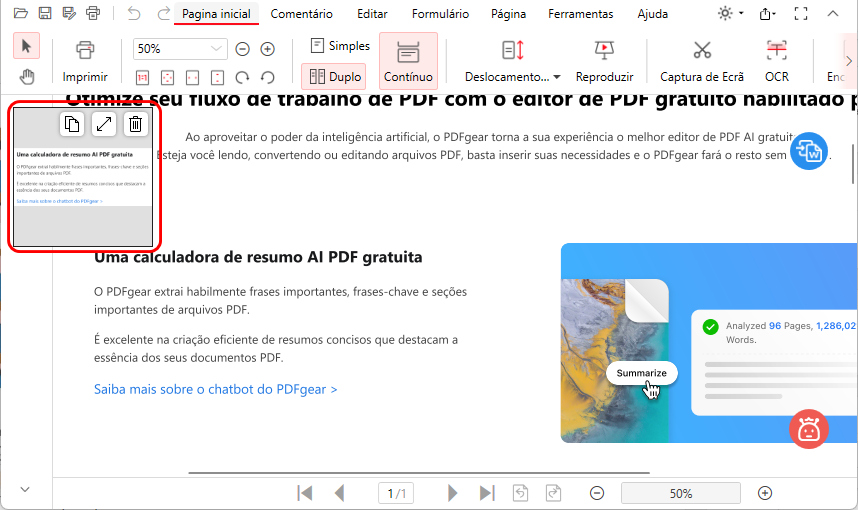
Task: Open the Comentário tab
Action: point(302,14)
